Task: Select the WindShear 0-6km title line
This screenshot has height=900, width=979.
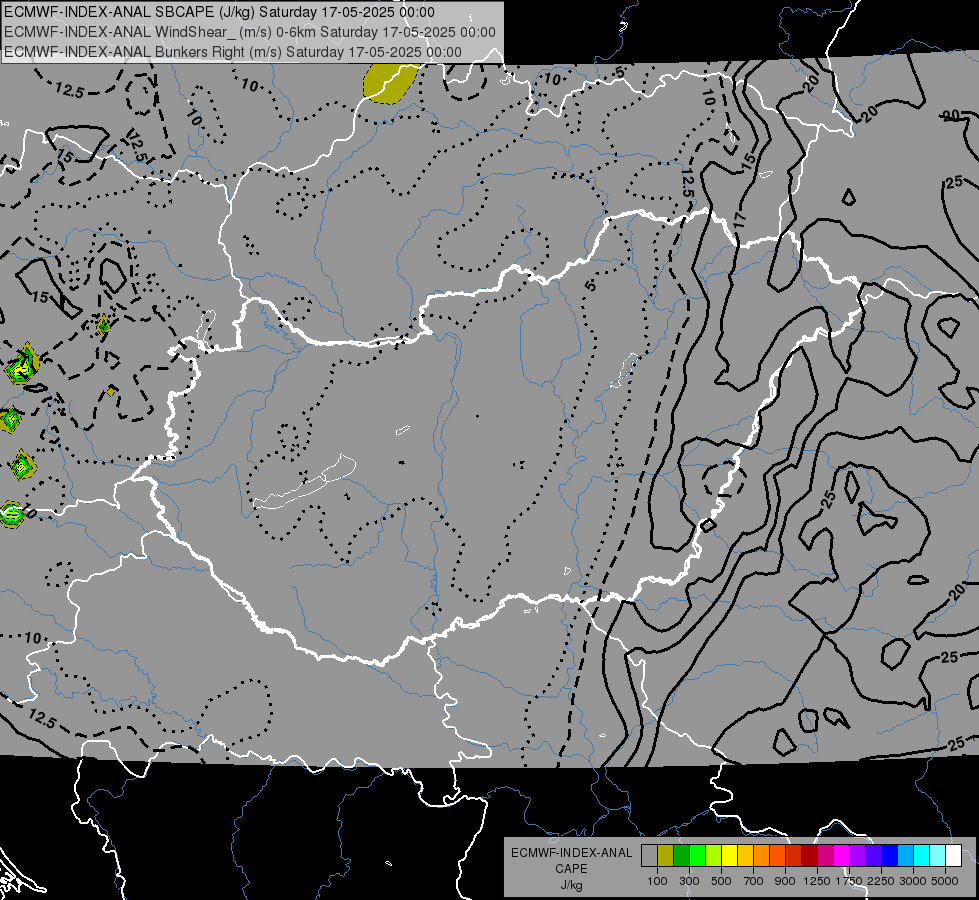Action: point(250,32)
